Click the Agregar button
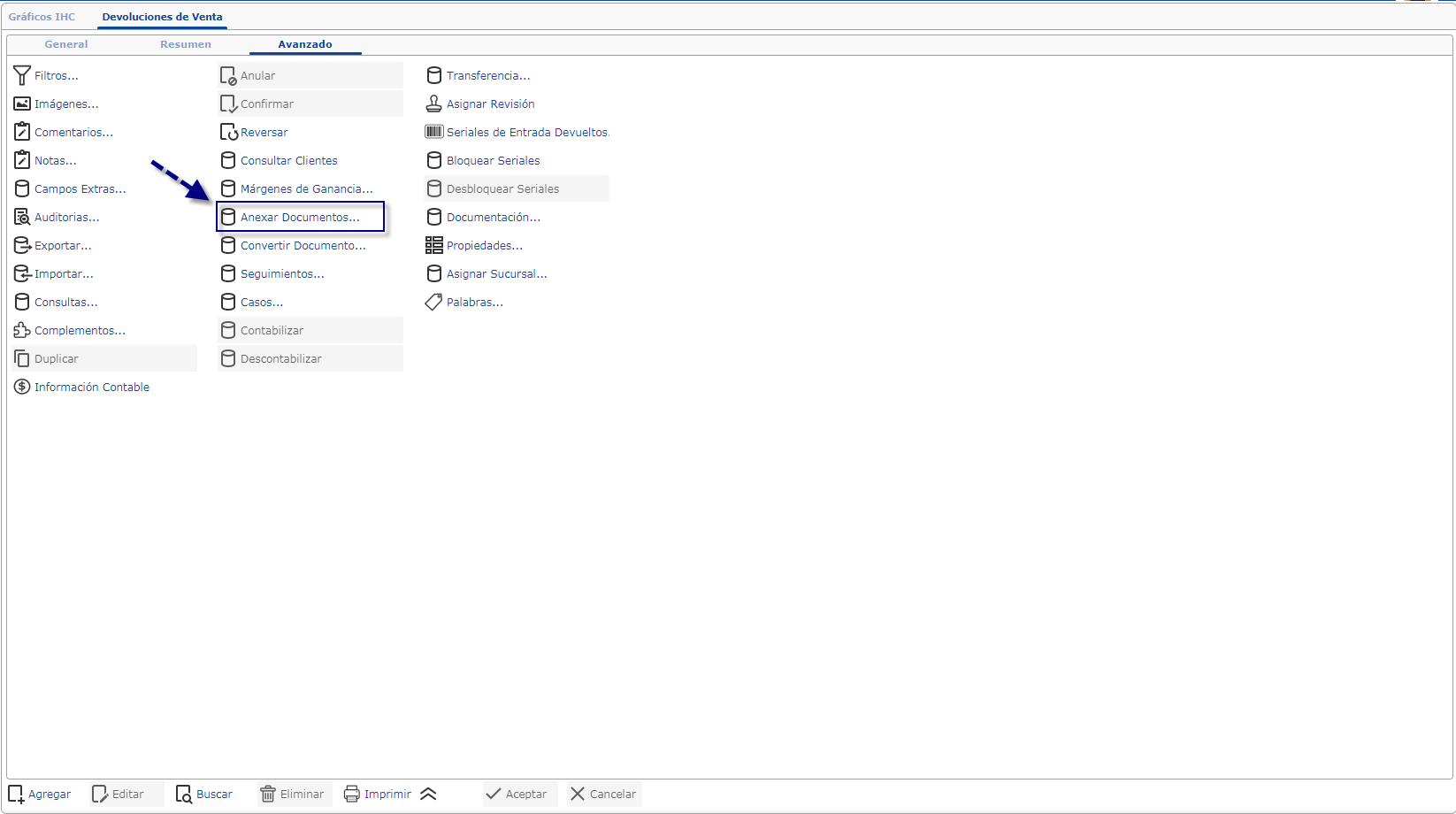The width and height of the screenshot is (1456, 814). point(40,795)
